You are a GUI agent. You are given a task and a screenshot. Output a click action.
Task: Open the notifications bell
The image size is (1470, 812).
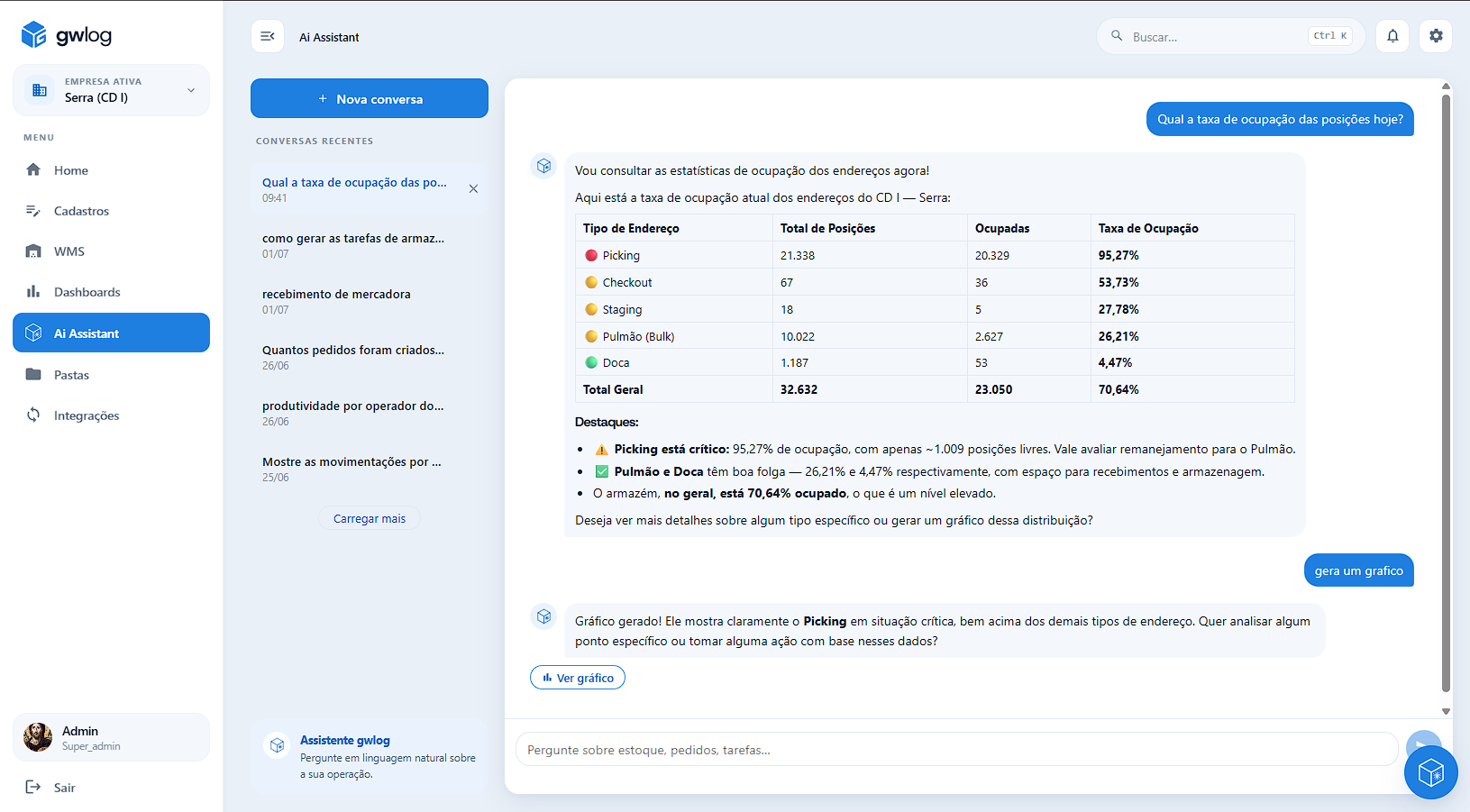coord(1392,36)
